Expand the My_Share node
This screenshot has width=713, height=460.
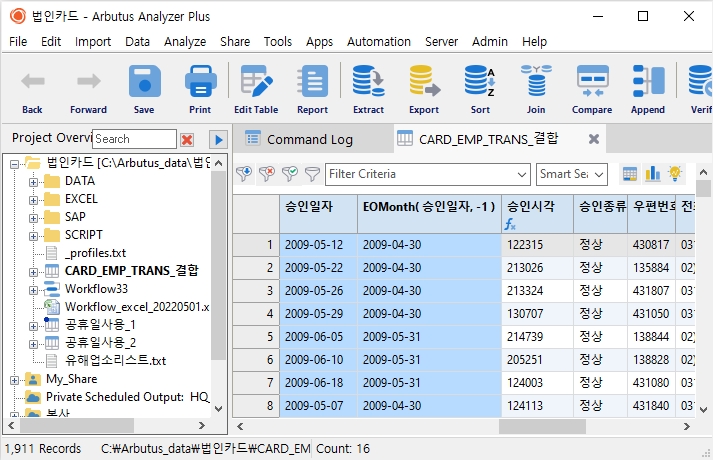coord(15,380)
